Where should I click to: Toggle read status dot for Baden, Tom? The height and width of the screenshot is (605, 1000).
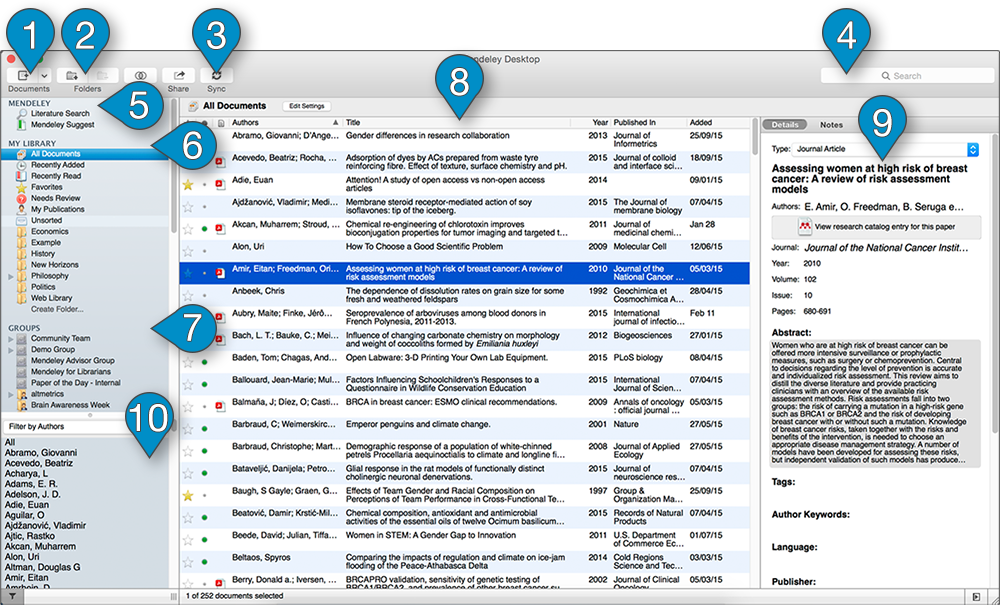coord(205,361)
